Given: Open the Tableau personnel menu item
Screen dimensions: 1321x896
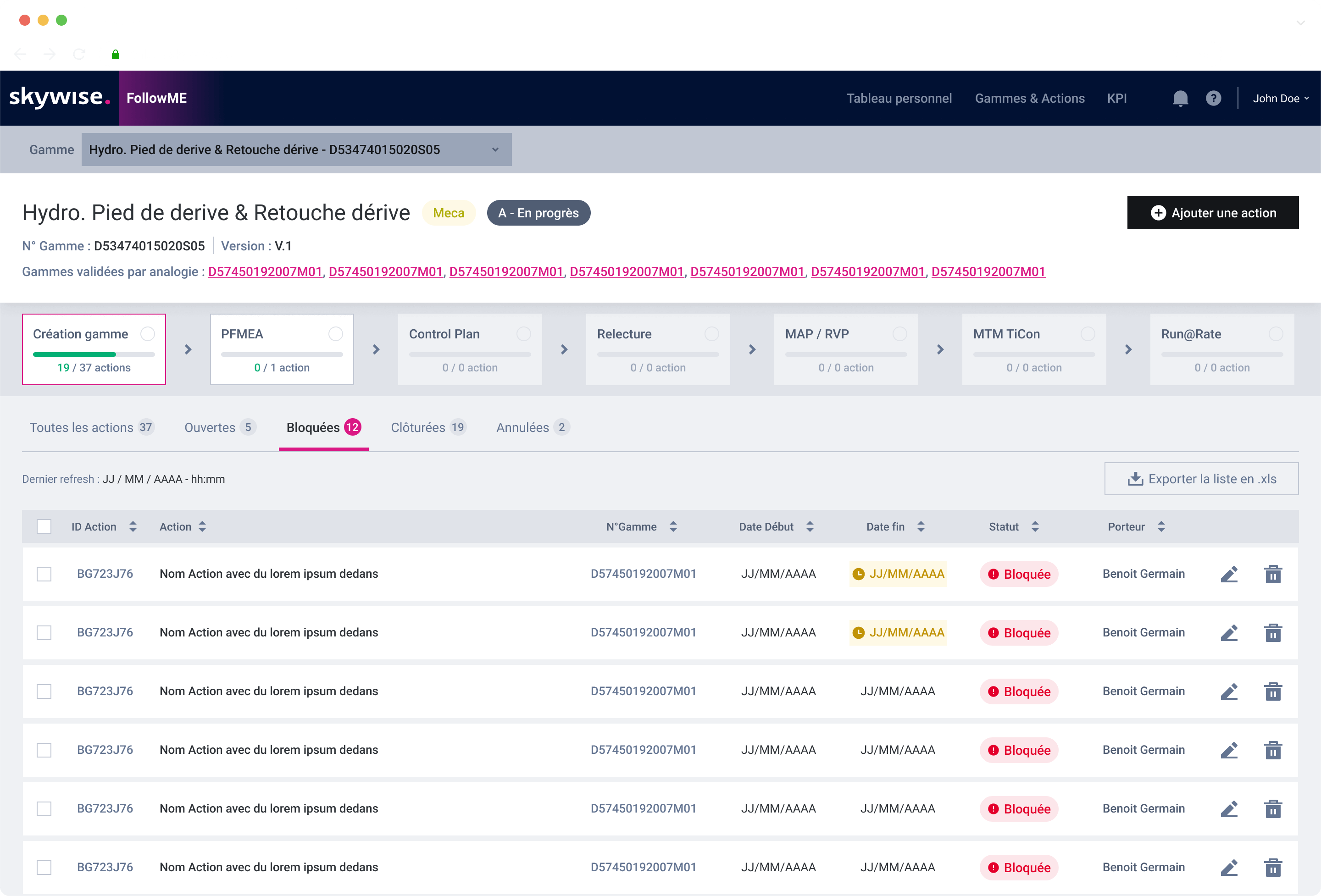Looking at the screenshot, I should [899, 98].
